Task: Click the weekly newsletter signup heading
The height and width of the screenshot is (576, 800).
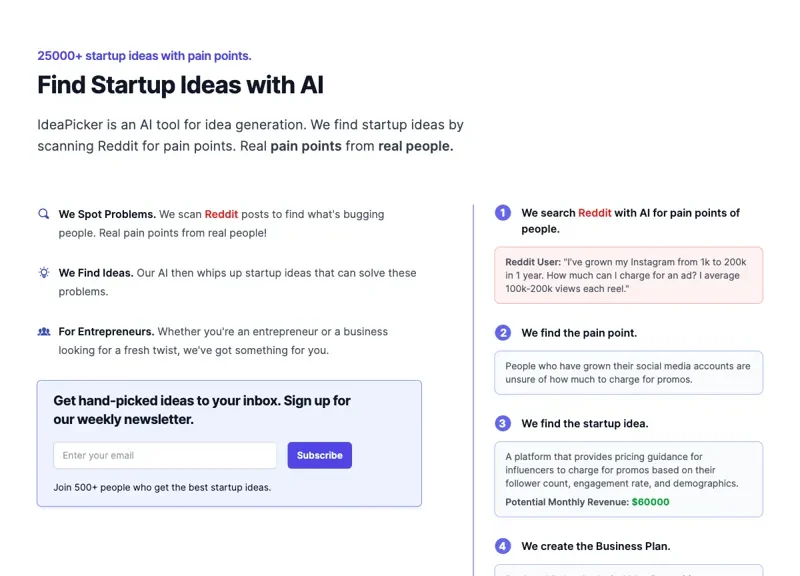Action: pos(202,410)
